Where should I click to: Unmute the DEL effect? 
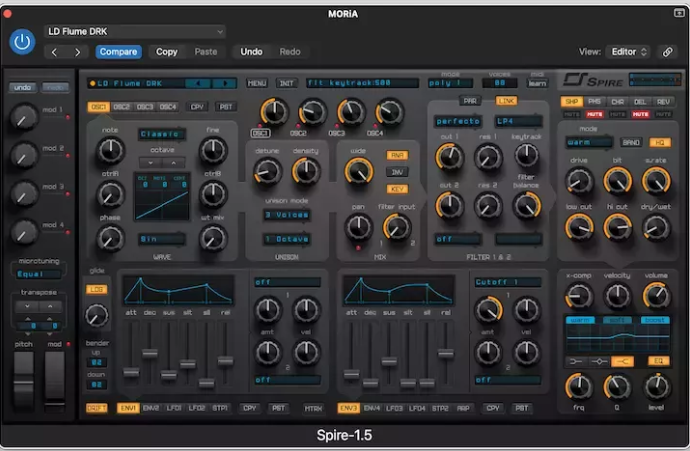click(640, 114)
